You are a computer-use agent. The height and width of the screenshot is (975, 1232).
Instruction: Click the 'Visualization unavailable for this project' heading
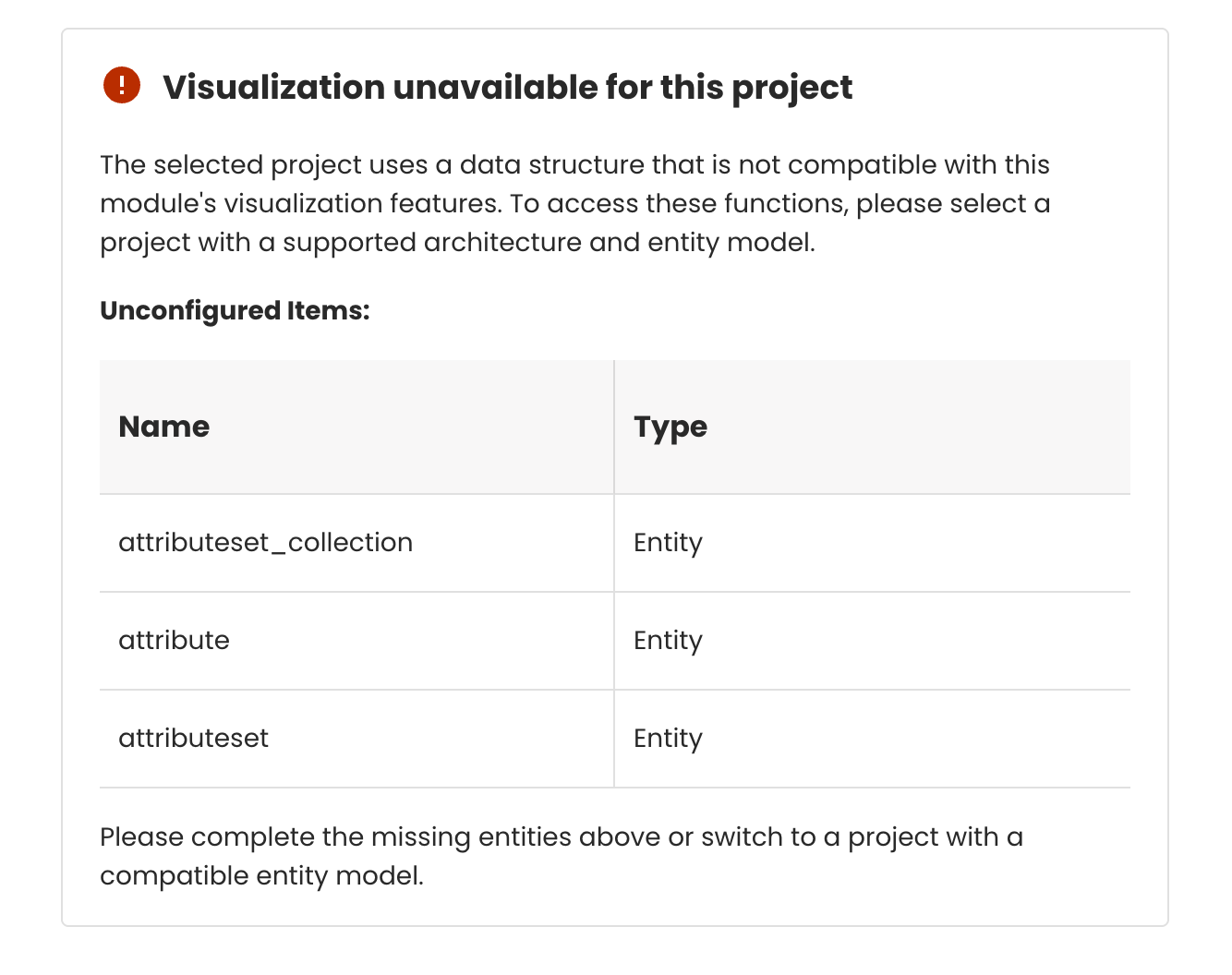coord(507,88)
